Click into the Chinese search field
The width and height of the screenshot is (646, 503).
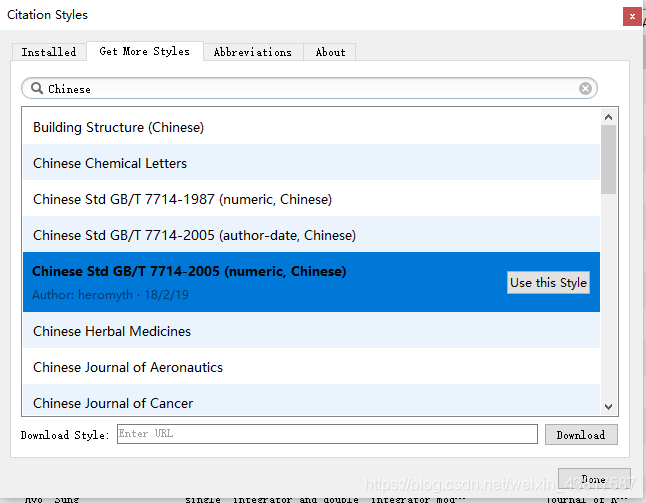pos(309,88)
